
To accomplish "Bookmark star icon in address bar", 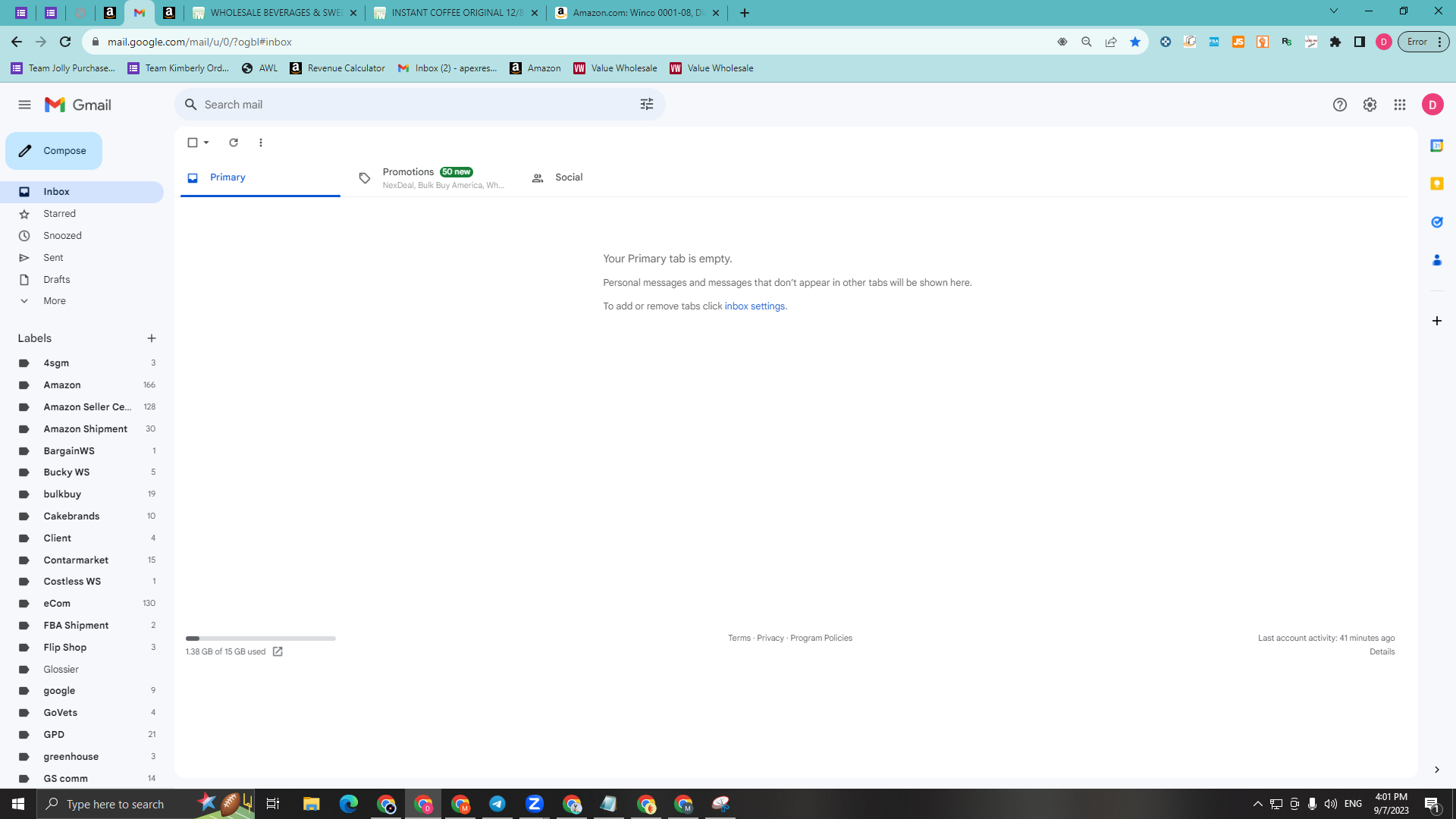I will point(1135,42).
